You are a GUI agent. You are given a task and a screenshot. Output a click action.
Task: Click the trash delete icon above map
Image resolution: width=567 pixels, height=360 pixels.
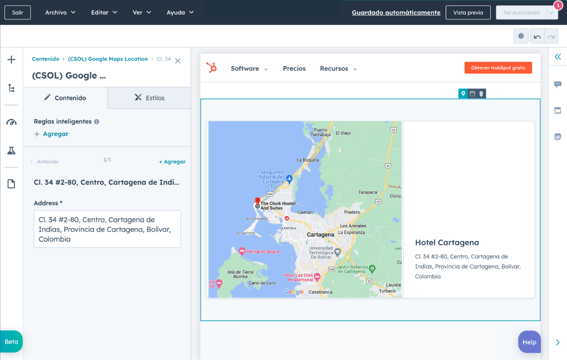(x=481, y=94)
